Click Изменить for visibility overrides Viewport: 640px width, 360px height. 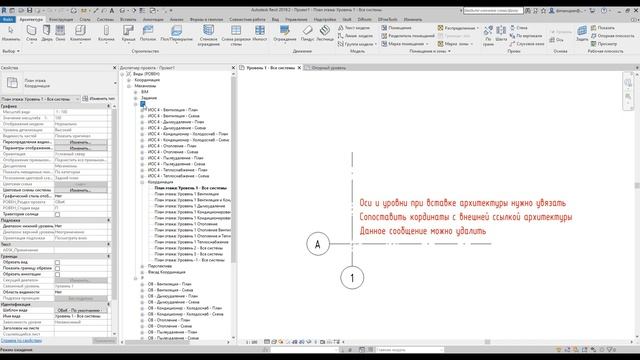pos(81,142)
